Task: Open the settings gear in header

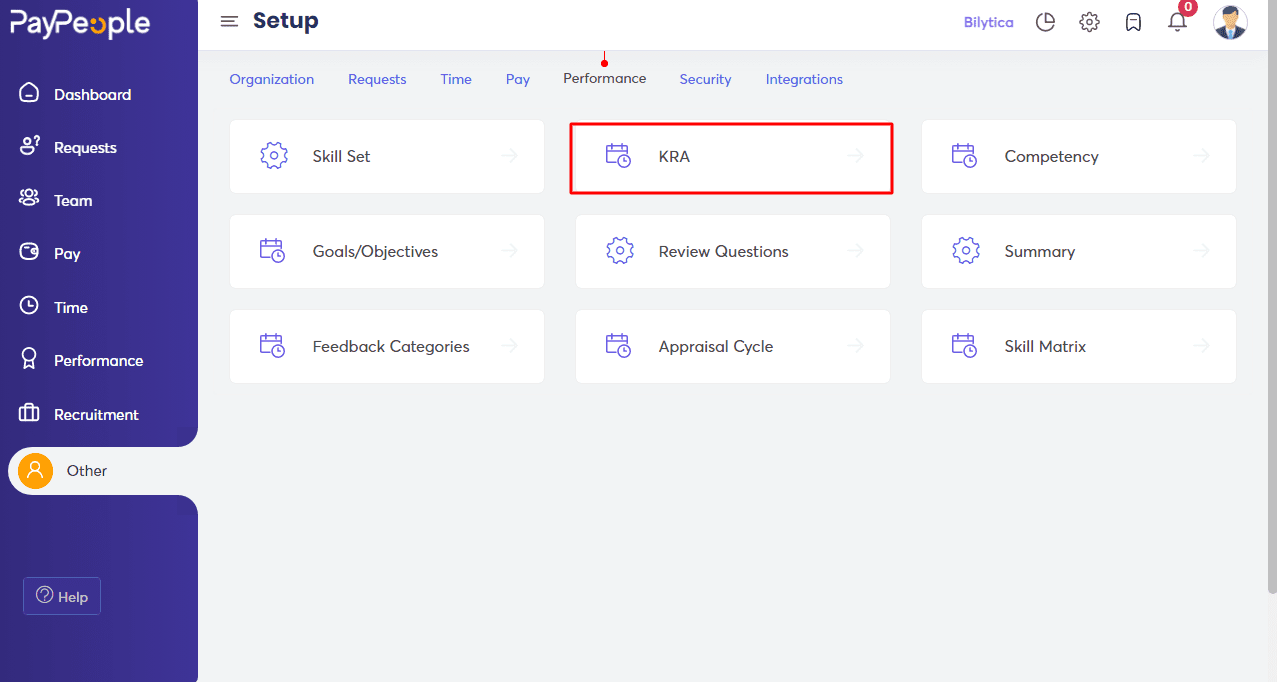Action: [1089, 22]
